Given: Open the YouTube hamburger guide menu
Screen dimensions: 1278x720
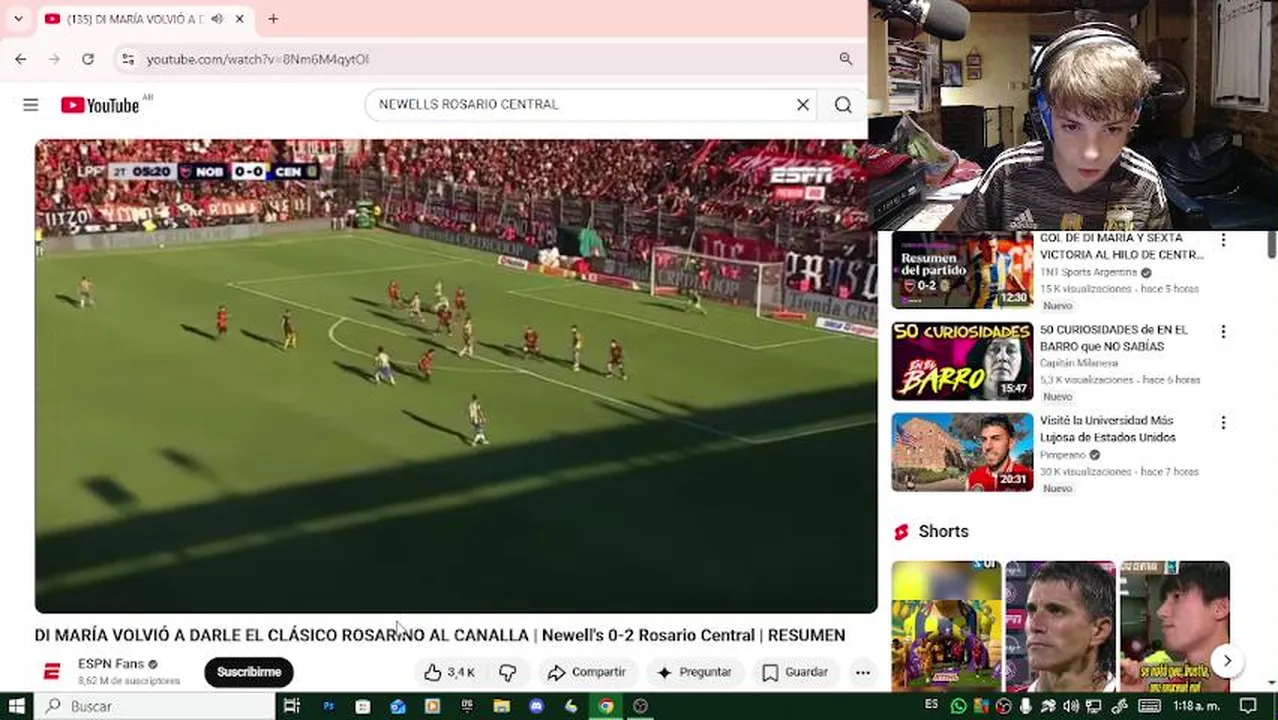Looking at the screenshot, I should [31, 105].
